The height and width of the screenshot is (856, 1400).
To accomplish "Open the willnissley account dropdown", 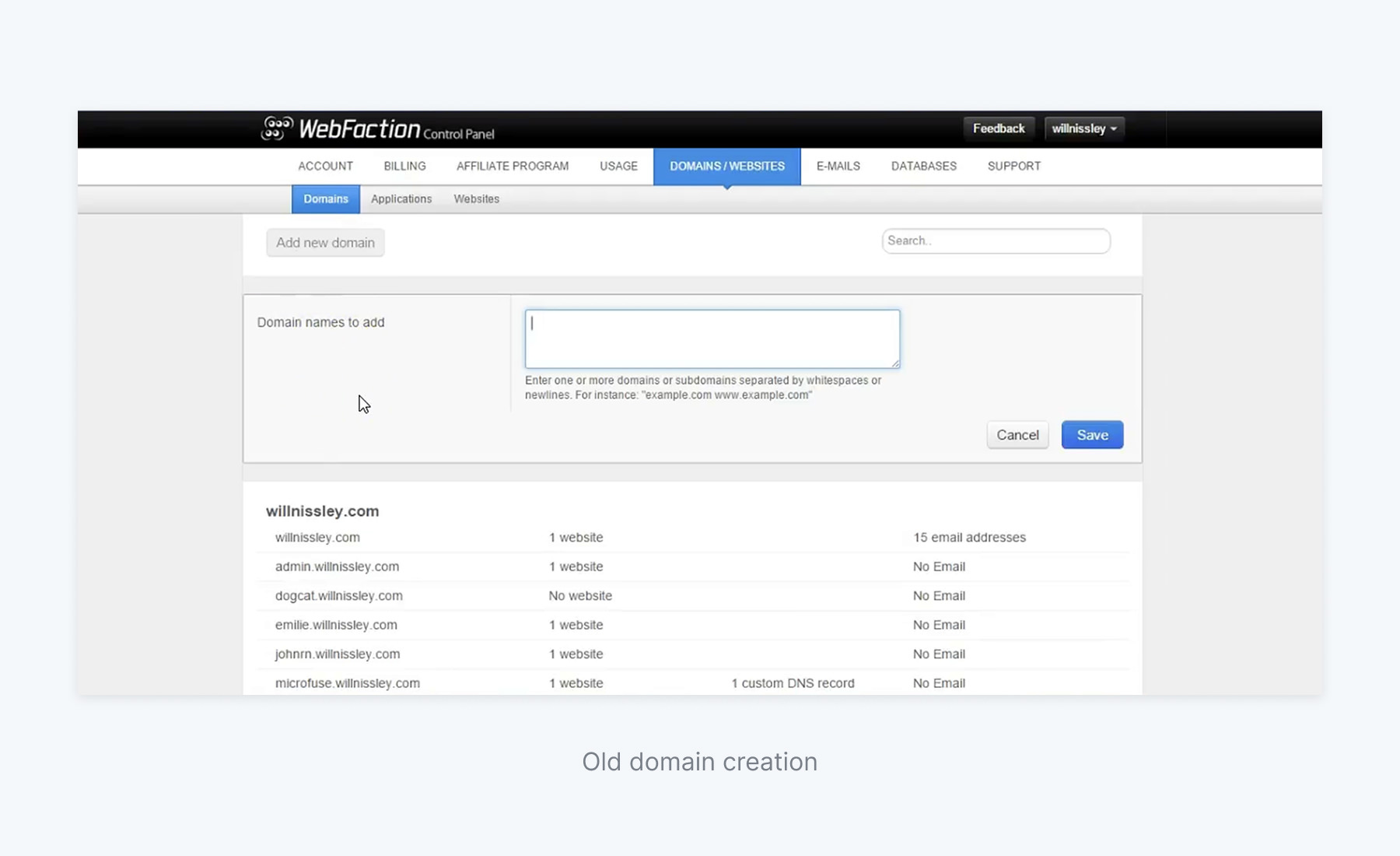I will point(1084,128).
